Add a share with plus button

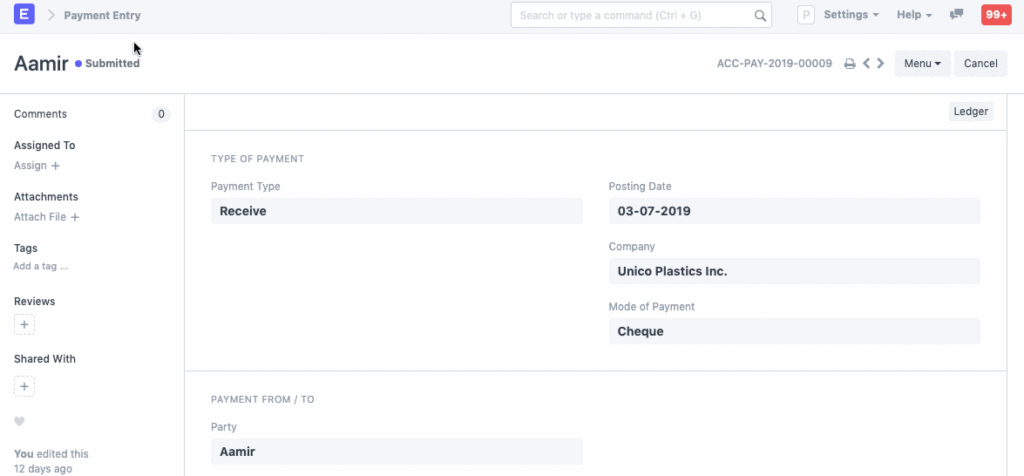coord(25,386)
